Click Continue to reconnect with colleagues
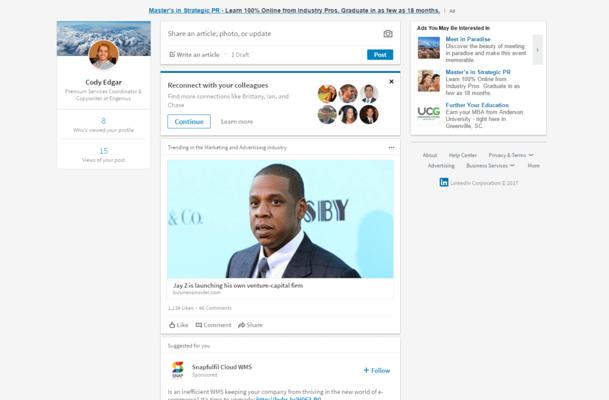Viewport: 609px width, 400px height. coord(188,121)
